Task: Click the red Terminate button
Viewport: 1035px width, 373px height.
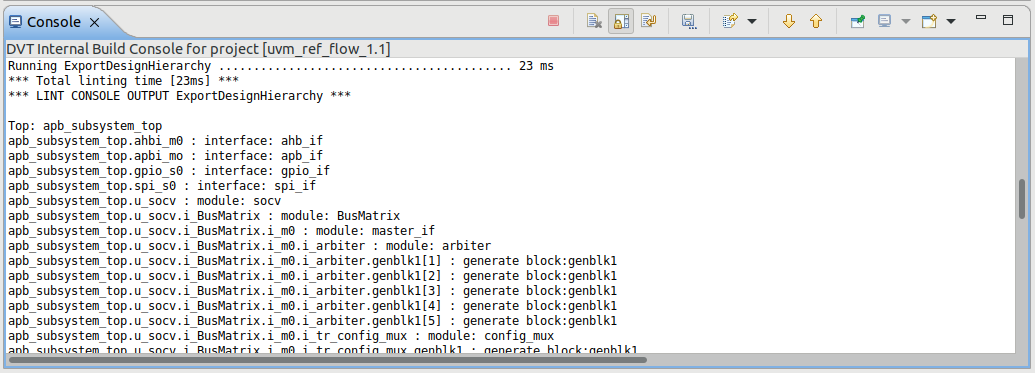Action: [553, 22]
